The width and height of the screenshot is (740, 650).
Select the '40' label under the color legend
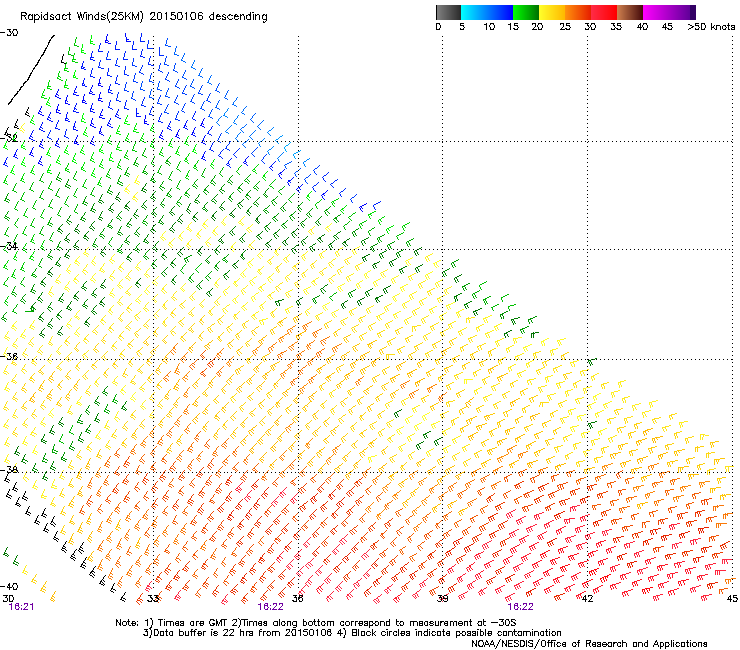pyautogui.click(x=642, y=27)
